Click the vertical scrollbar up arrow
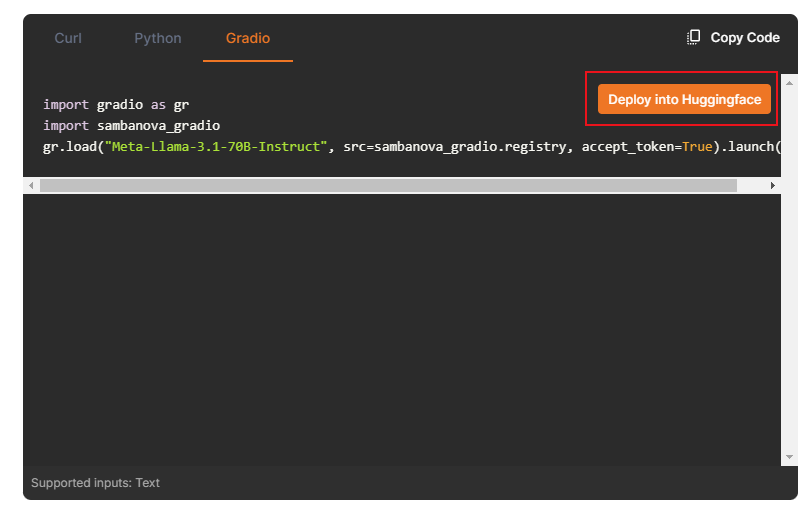 pyautogui.click(x=789, y=83)
